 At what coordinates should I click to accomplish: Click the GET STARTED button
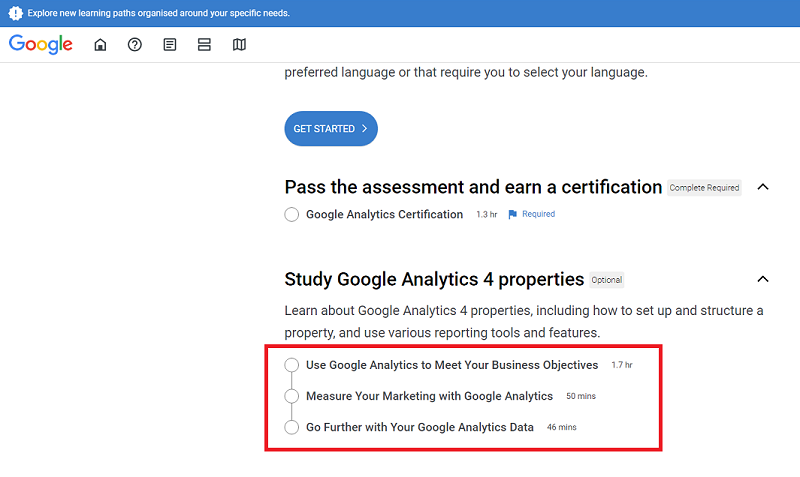(331, 129)
